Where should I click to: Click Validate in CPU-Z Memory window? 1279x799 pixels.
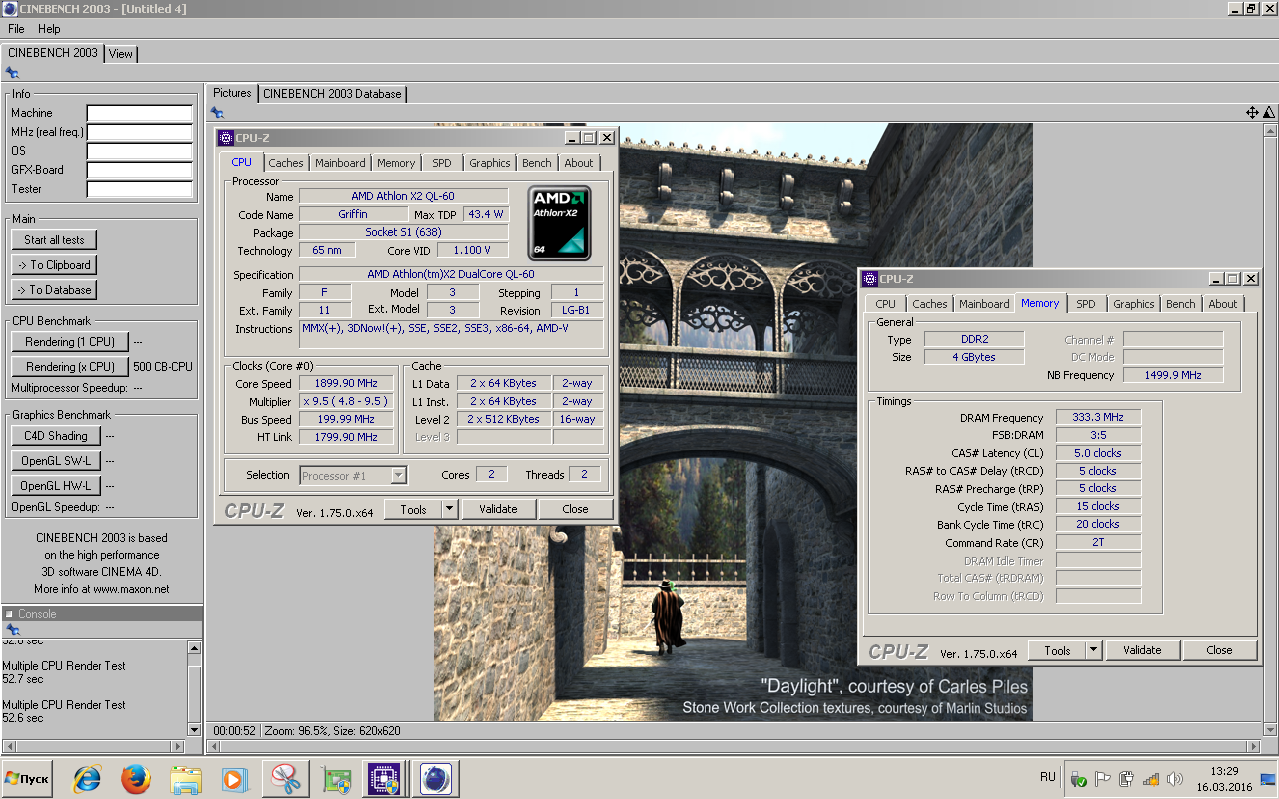coord(1142,650)
